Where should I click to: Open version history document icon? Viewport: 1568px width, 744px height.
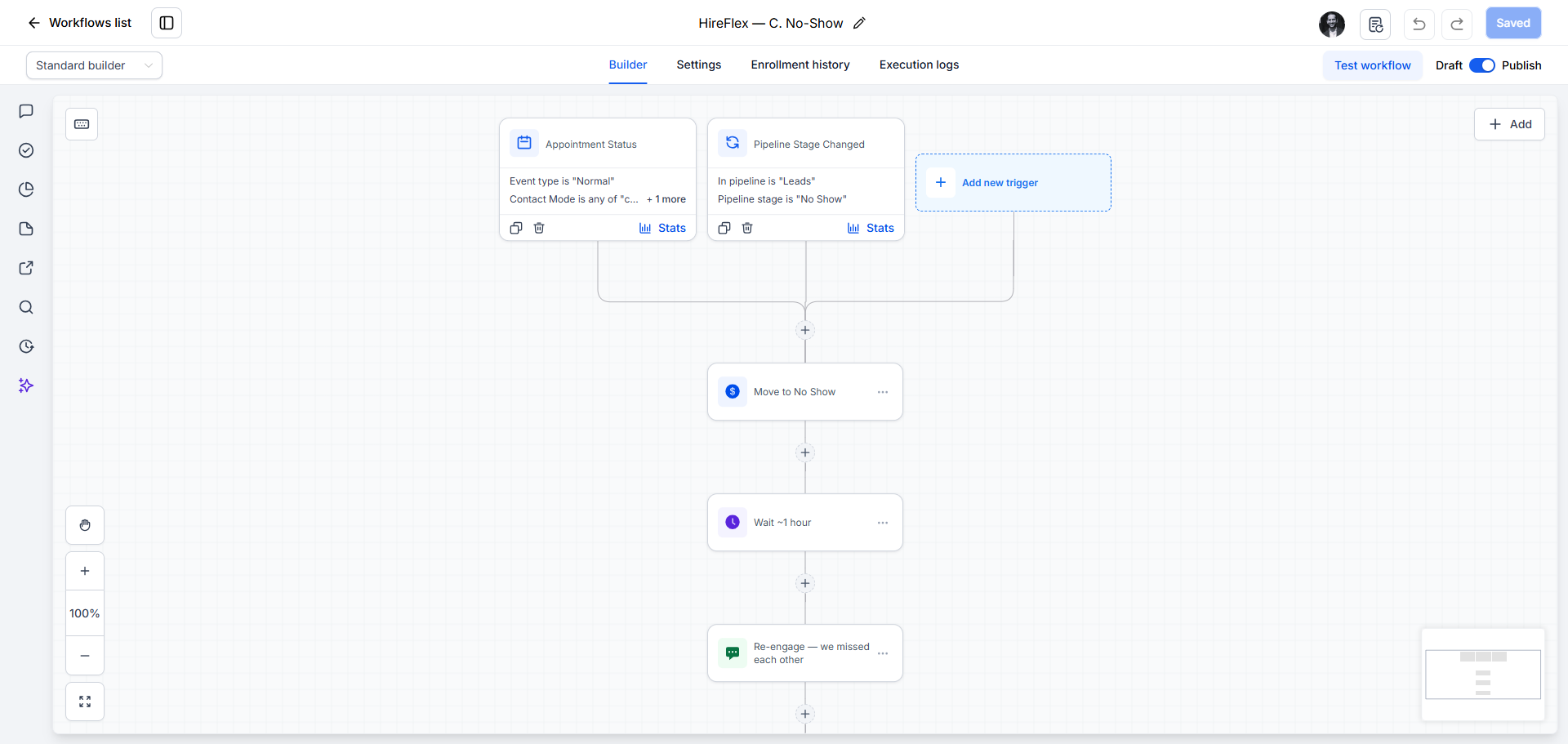point(1375,24)
